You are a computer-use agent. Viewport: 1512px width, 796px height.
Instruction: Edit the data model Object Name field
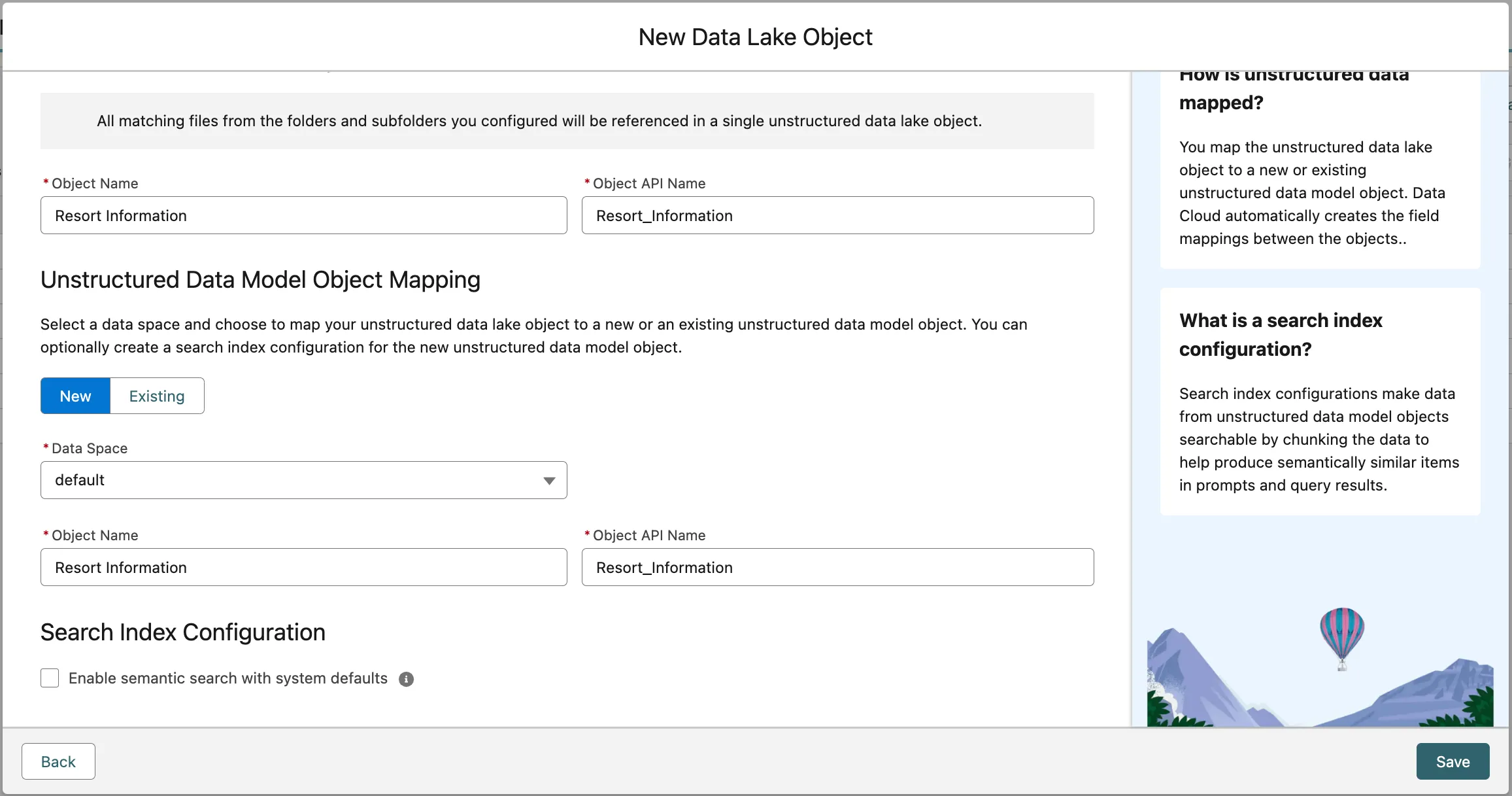click(303, 567)
